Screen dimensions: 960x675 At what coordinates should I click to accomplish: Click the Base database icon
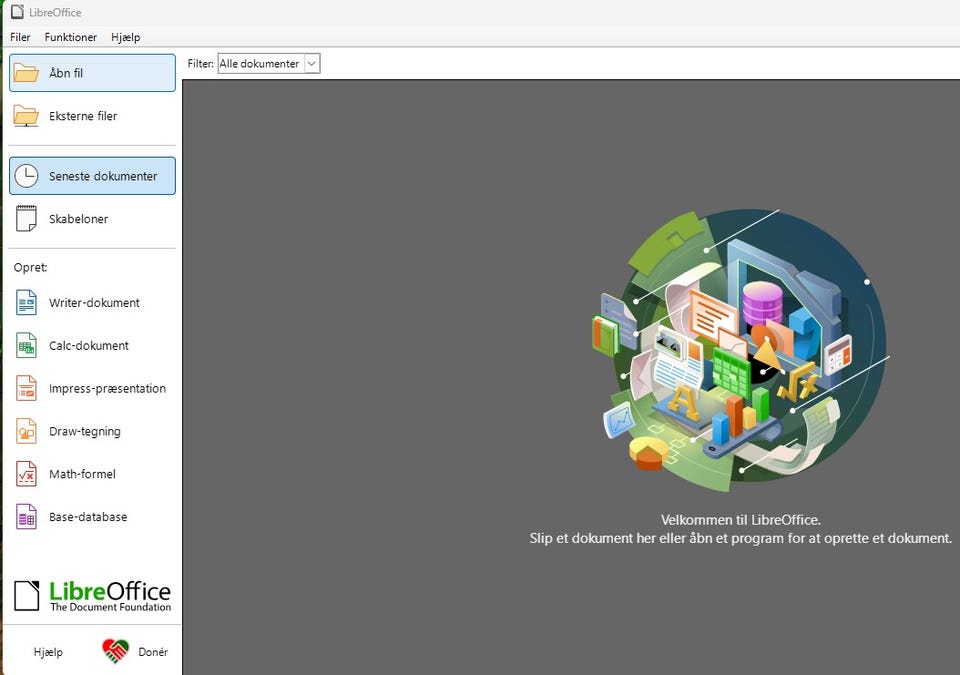pyautogui.click(x=26, y=518)
